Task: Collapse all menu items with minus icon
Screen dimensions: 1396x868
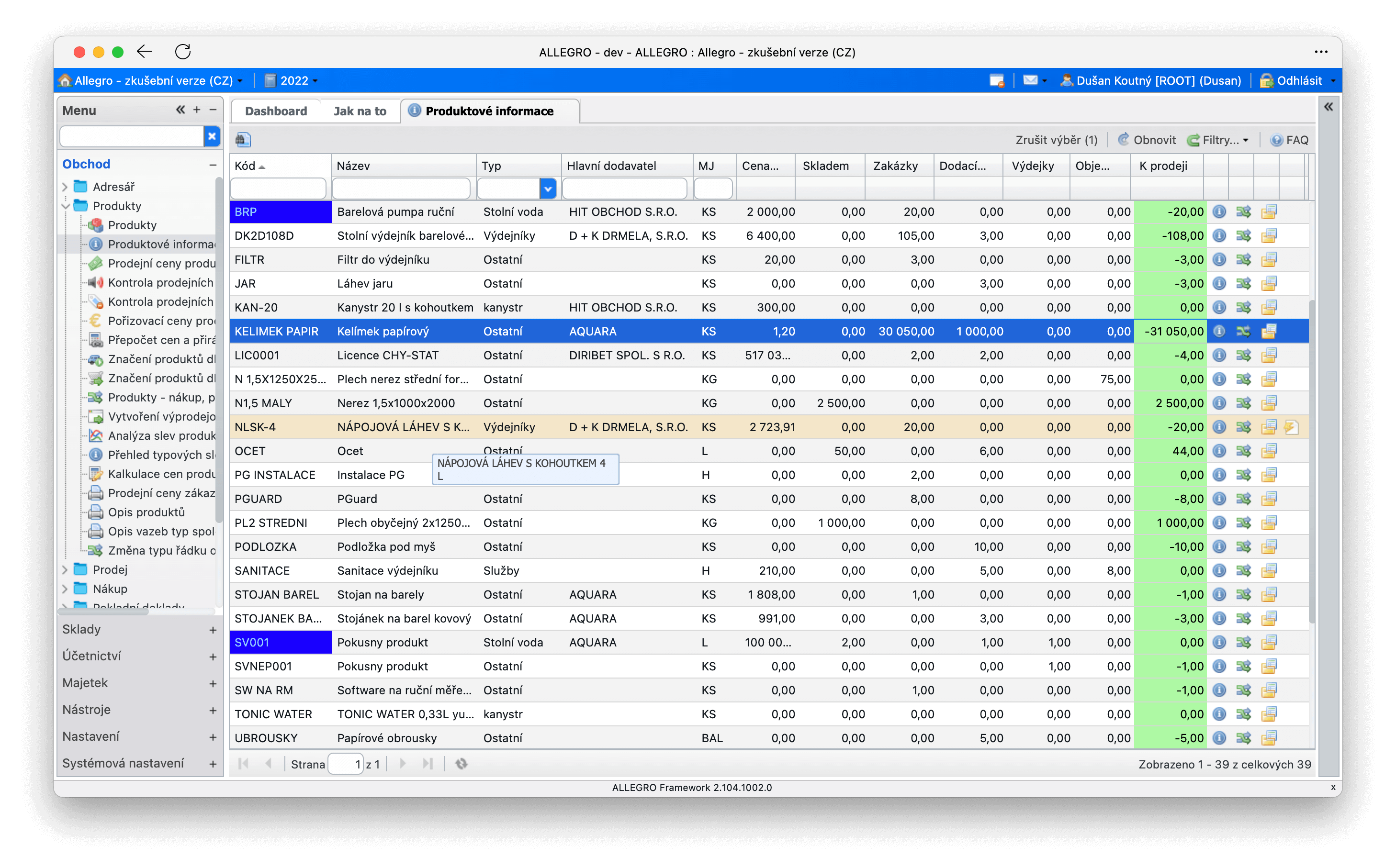Action: [213, 110]
